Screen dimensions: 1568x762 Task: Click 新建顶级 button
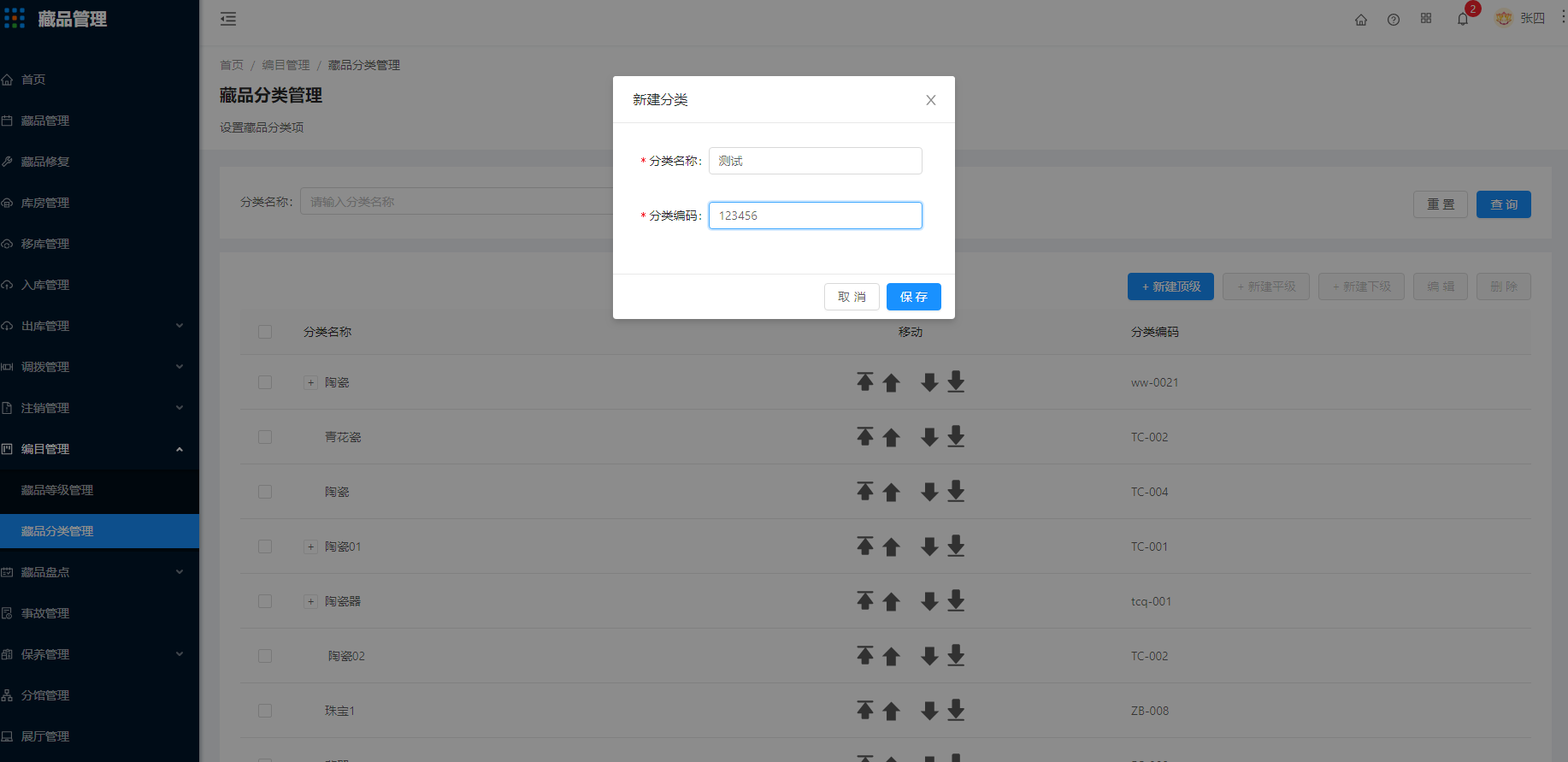click(1170, 286)
